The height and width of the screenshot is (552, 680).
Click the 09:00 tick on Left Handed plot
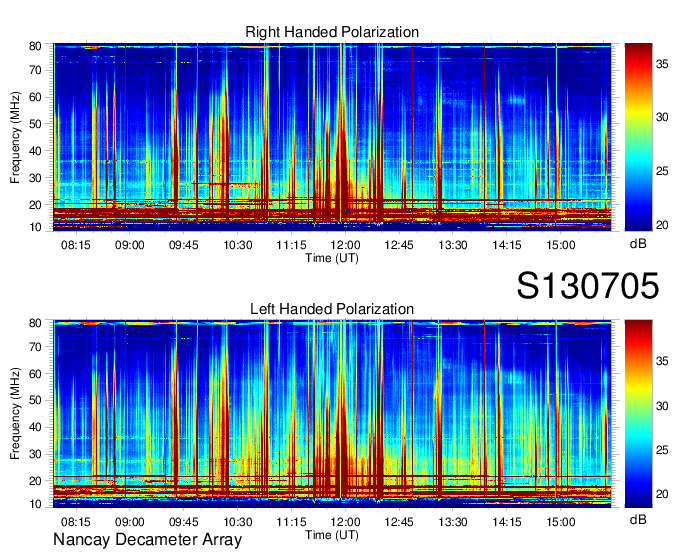pos(129,522)
